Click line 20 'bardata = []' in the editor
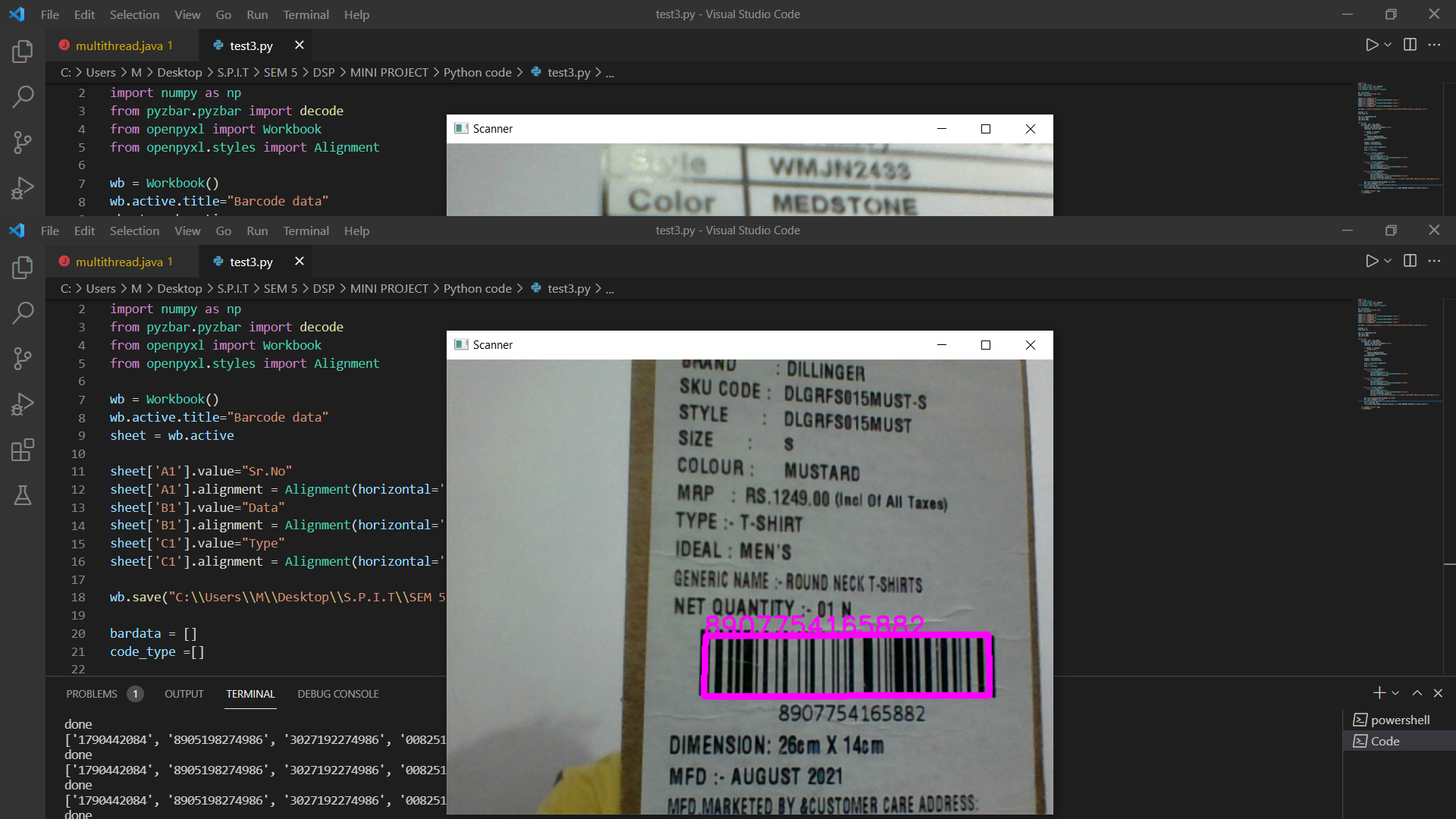This screenshot has height=819, width=1456. [x=153, y=633]
